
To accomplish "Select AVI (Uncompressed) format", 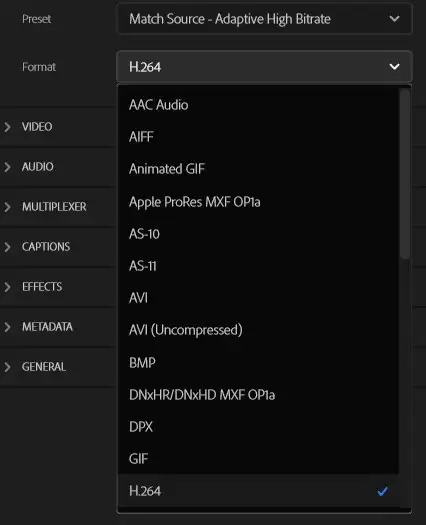I will point(258,330).
